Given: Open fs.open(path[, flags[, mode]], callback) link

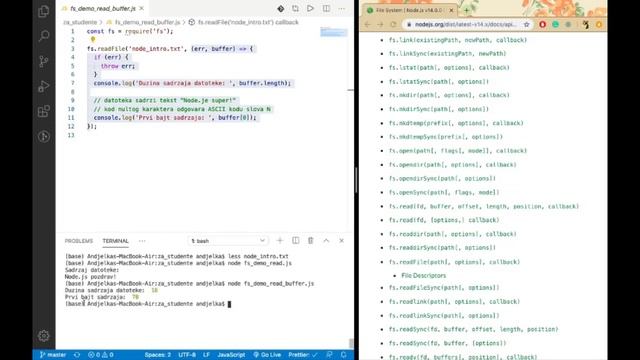Looking at the screenshot, I should point(458,151).
